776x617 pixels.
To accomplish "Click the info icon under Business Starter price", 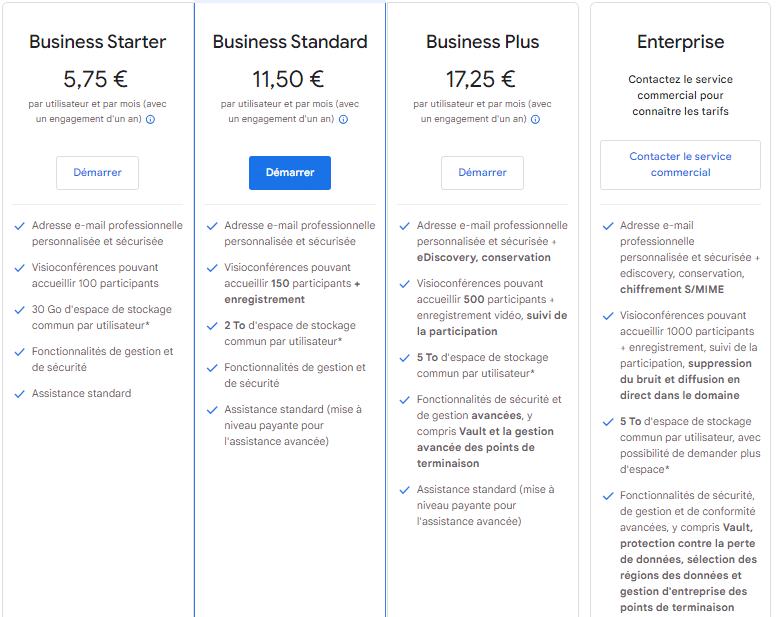I will click(150, 119).
